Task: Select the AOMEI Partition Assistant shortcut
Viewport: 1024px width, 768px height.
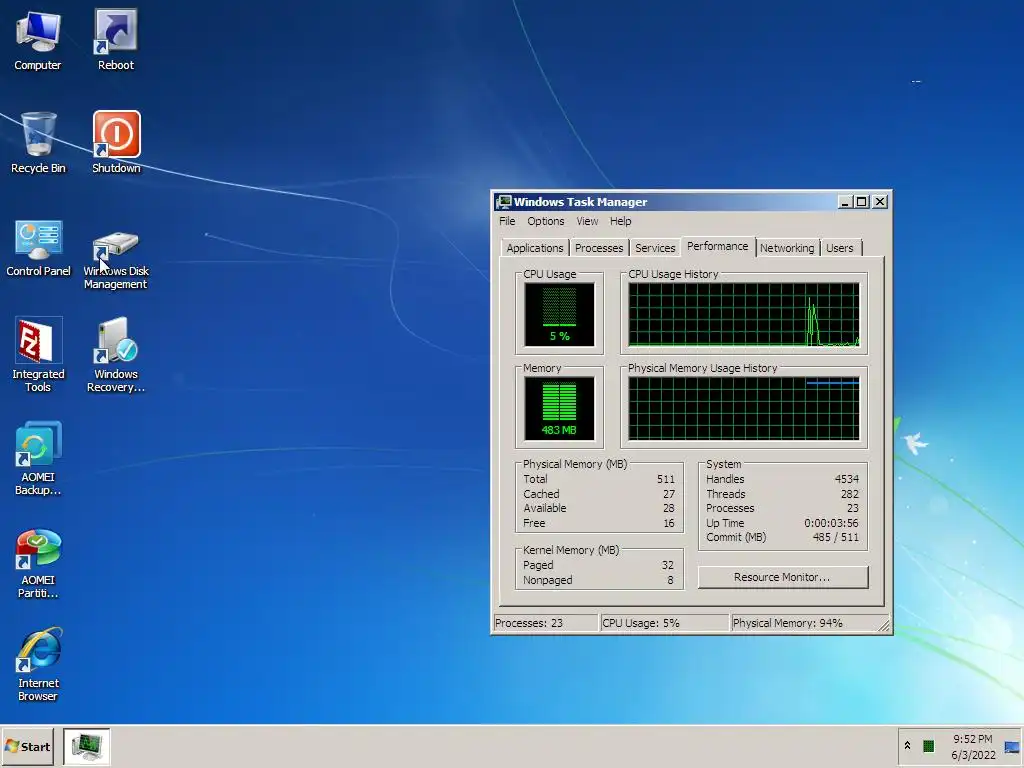Action: (38, 564)
